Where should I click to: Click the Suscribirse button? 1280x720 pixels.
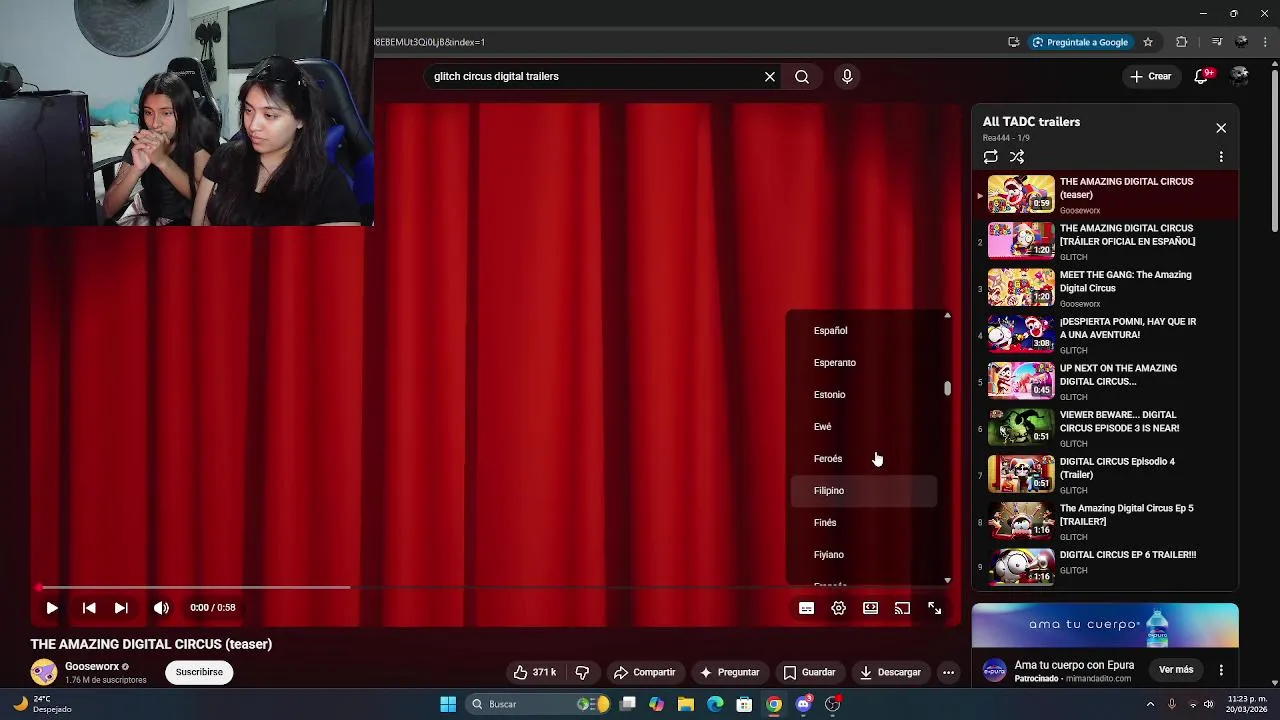[199, 672]
